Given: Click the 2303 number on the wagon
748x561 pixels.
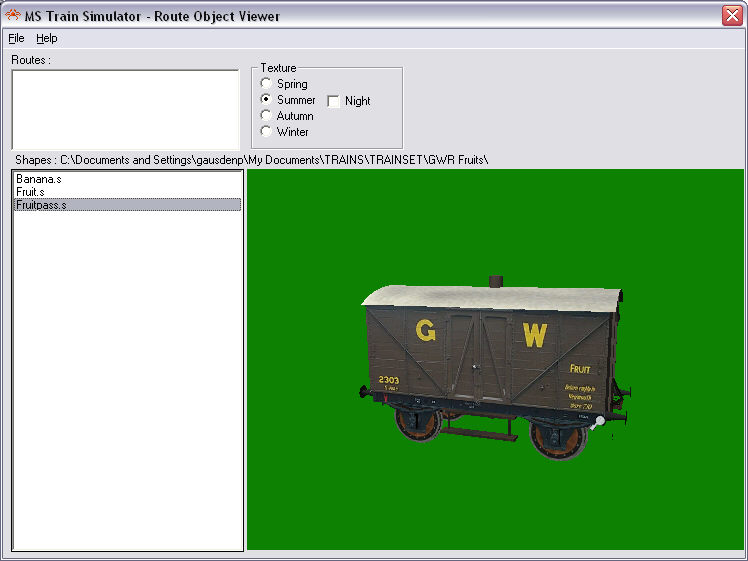Looking at the screenshot, I should coord(389,380).
